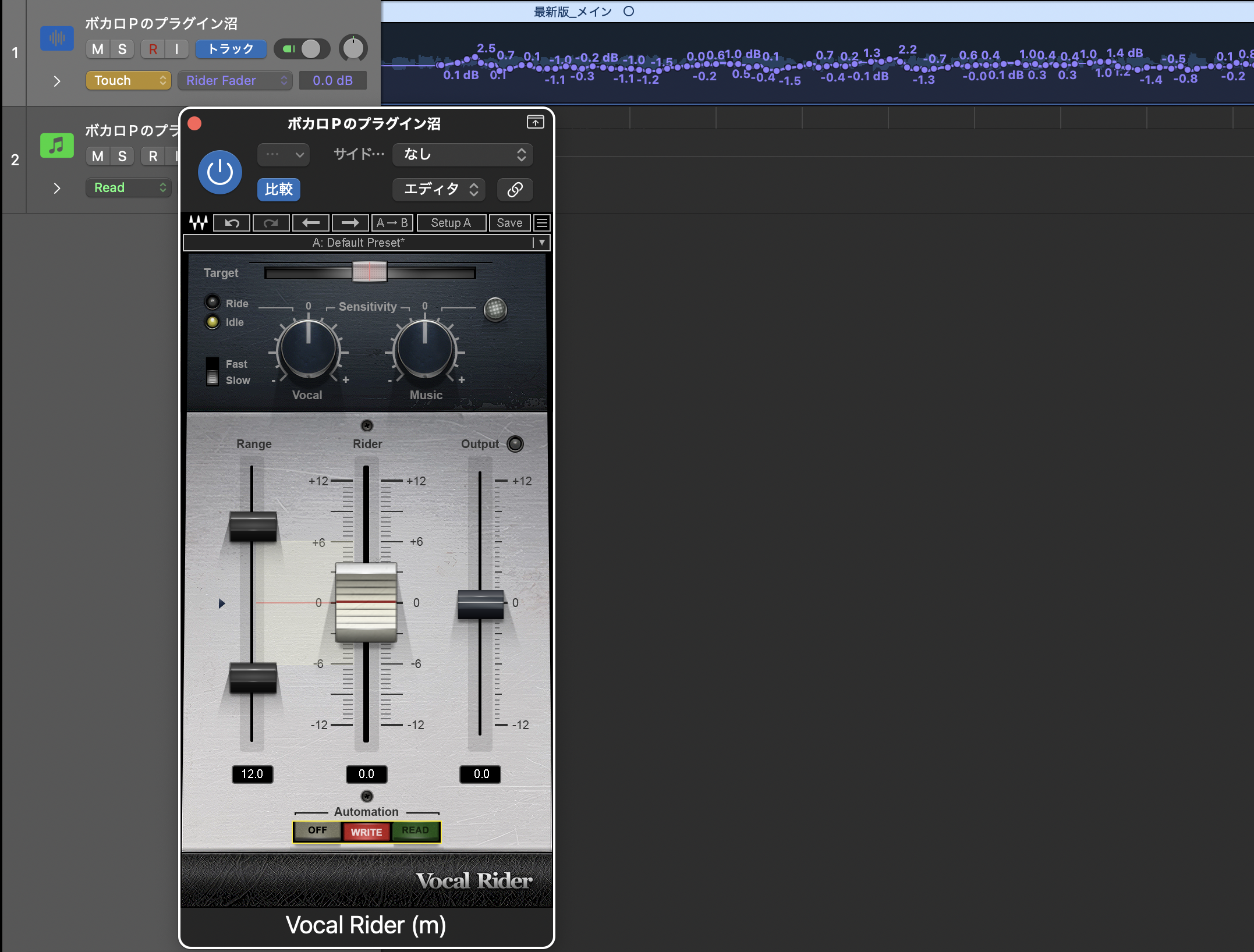Load next preset with right arrow

click(350, 223)
